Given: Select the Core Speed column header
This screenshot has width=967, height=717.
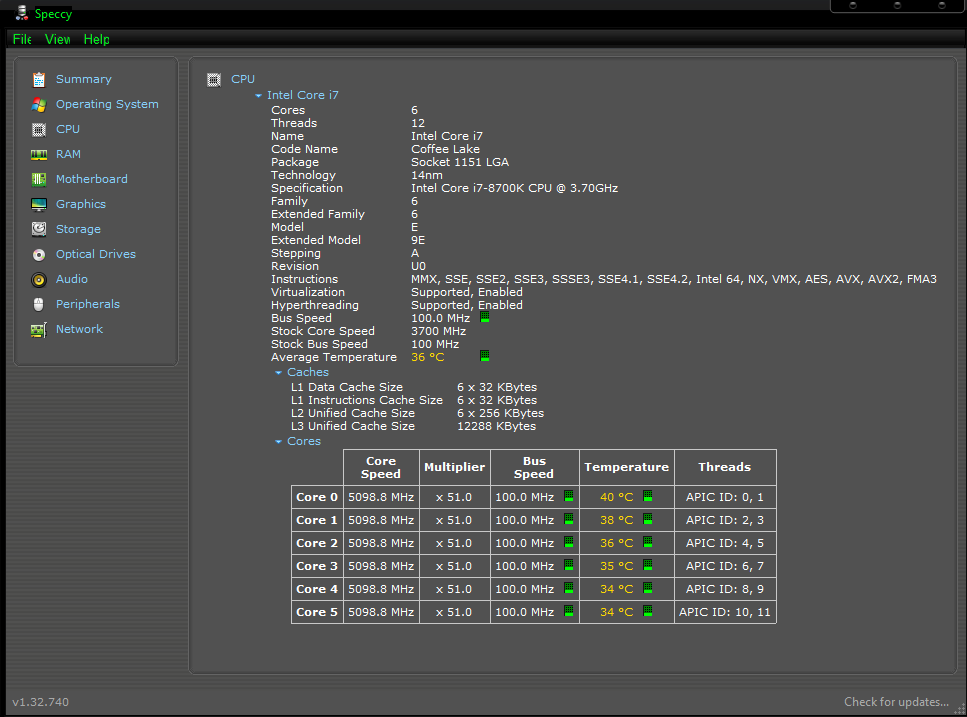Looking at the screenshot, I should point(381,467).
